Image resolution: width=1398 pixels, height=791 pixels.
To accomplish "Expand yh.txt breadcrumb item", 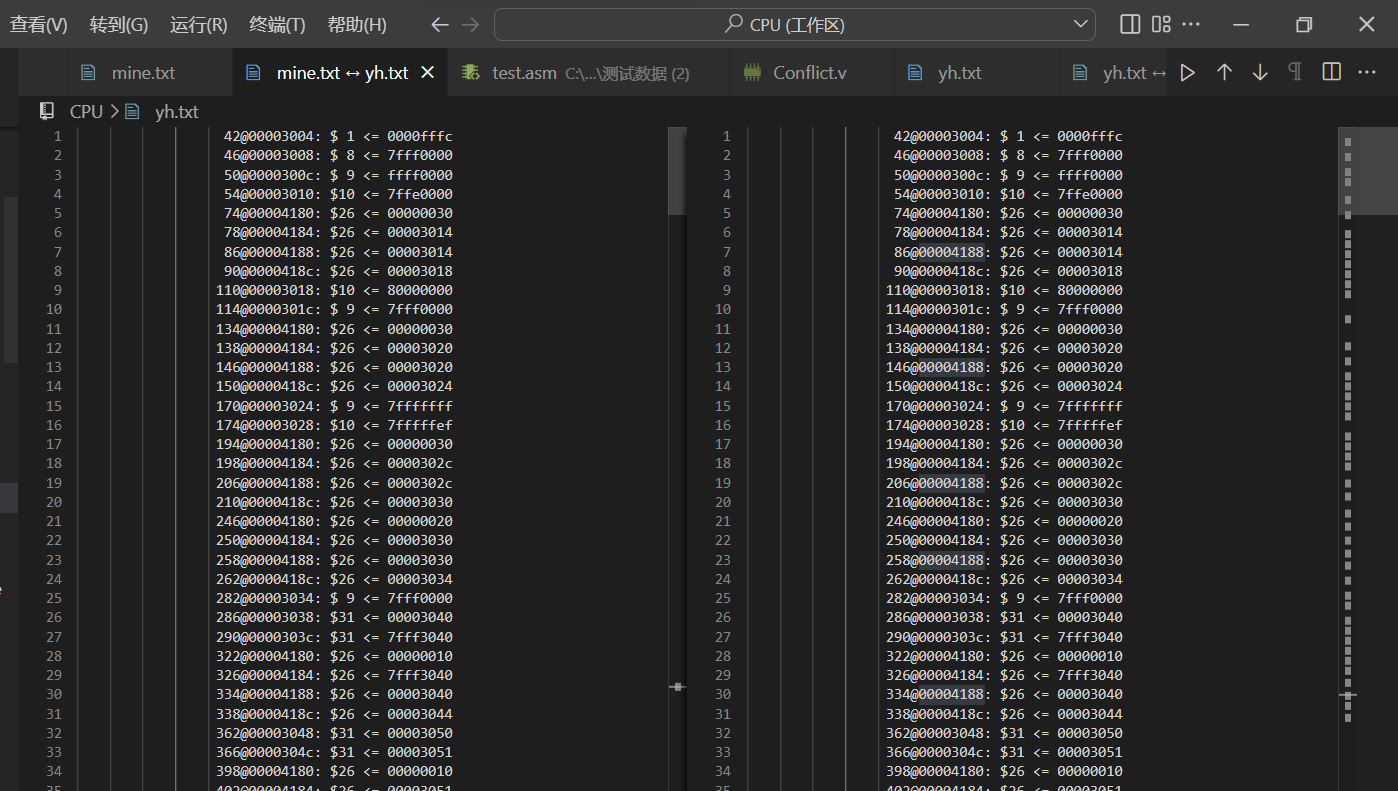I will pos(176,112).
